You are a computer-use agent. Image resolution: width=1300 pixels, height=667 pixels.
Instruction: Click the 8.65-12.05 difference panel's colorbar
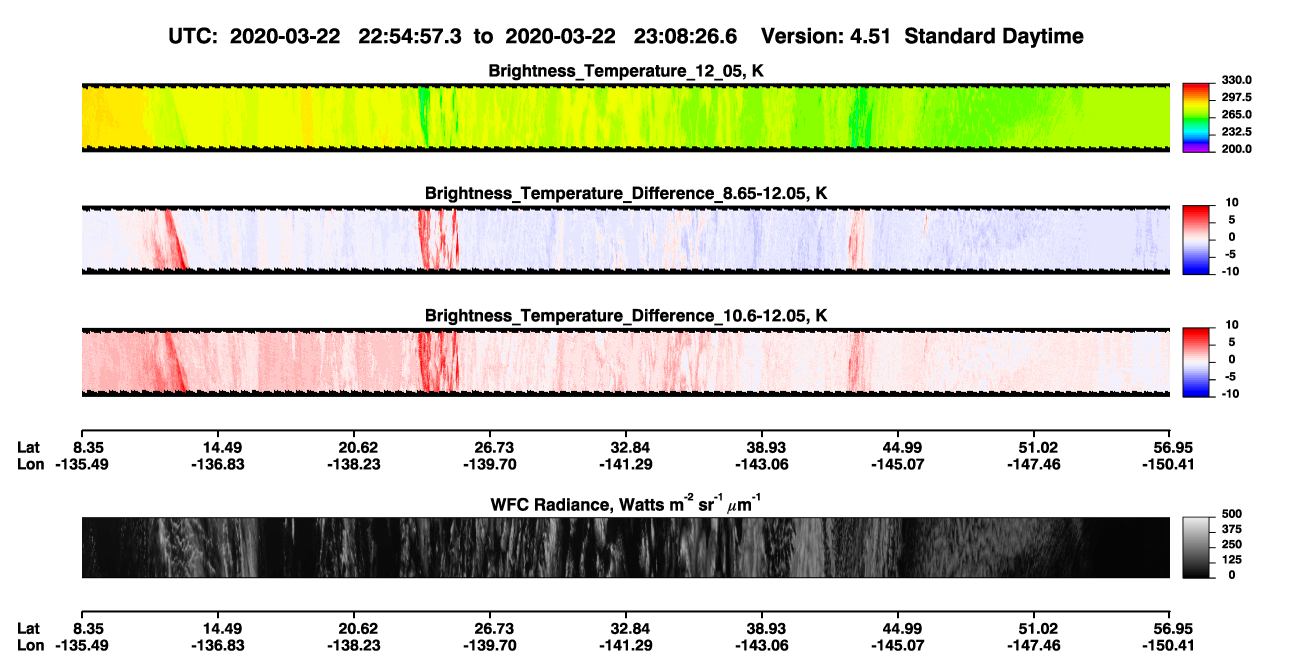(x=1197, y=240)
